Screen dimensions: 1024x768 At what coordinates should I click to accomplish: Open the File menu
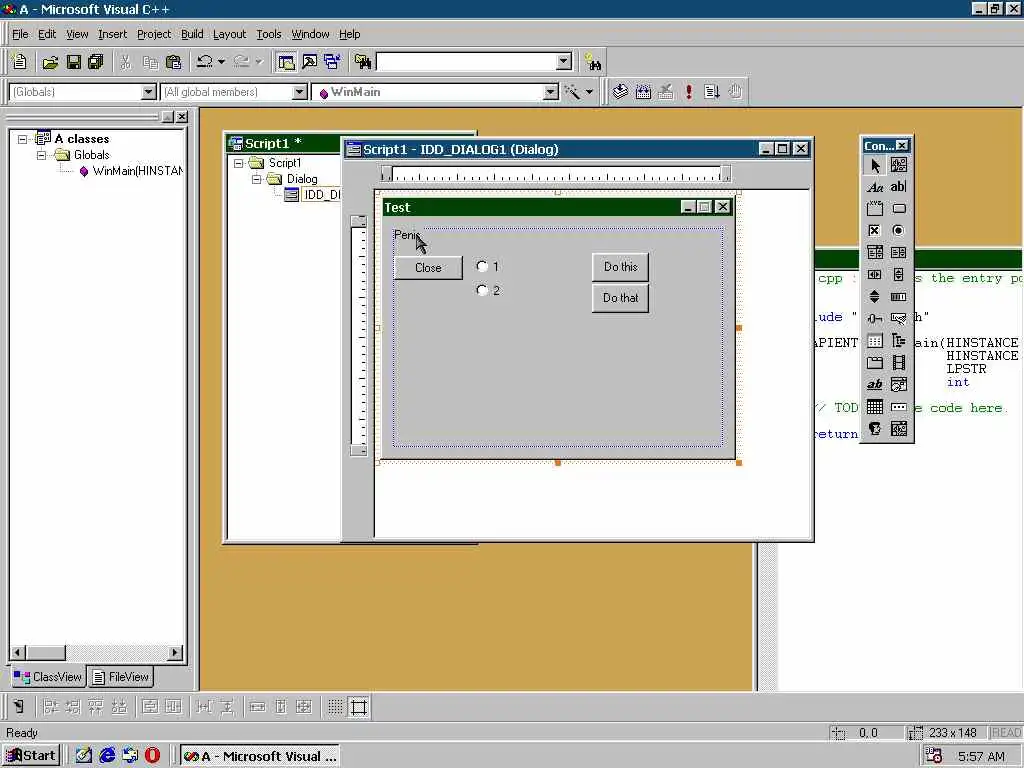click(20, 34)
